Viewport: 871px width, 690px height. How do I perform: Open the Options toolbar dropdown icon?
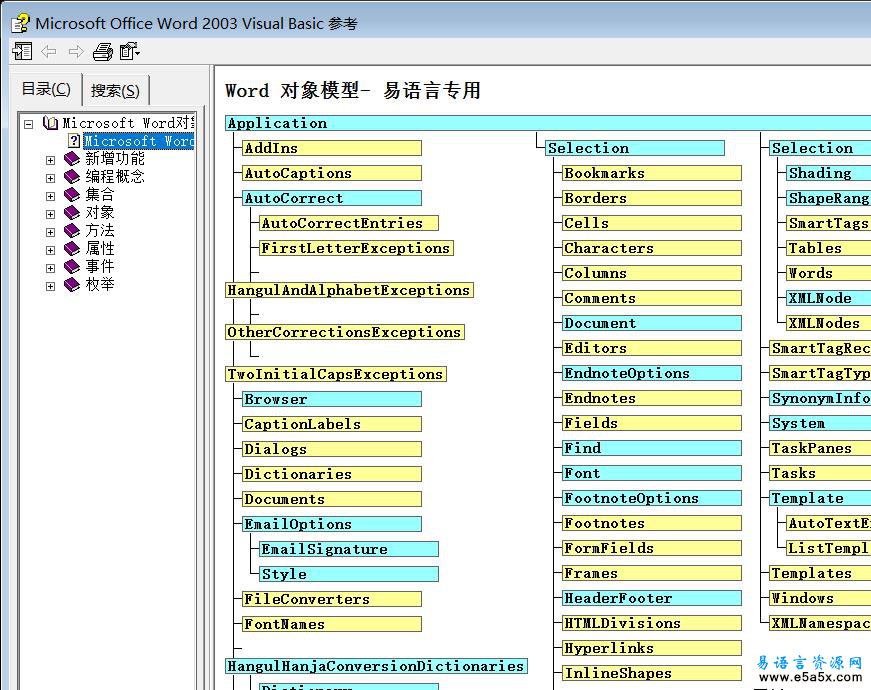(130, 51)
